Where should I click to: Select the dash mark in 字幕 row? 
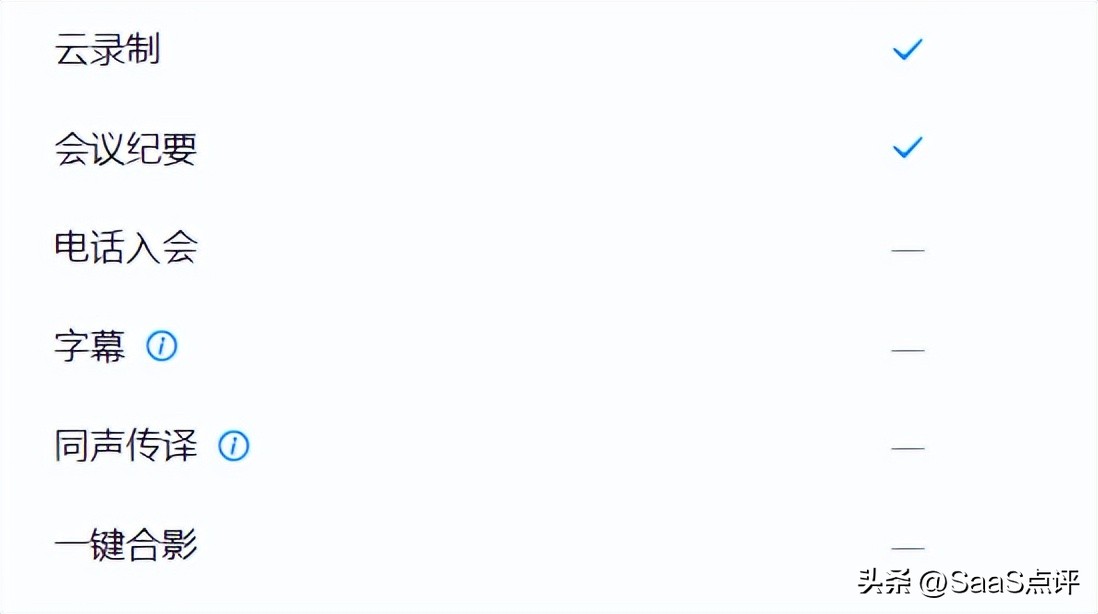click(x=907, y=350)
